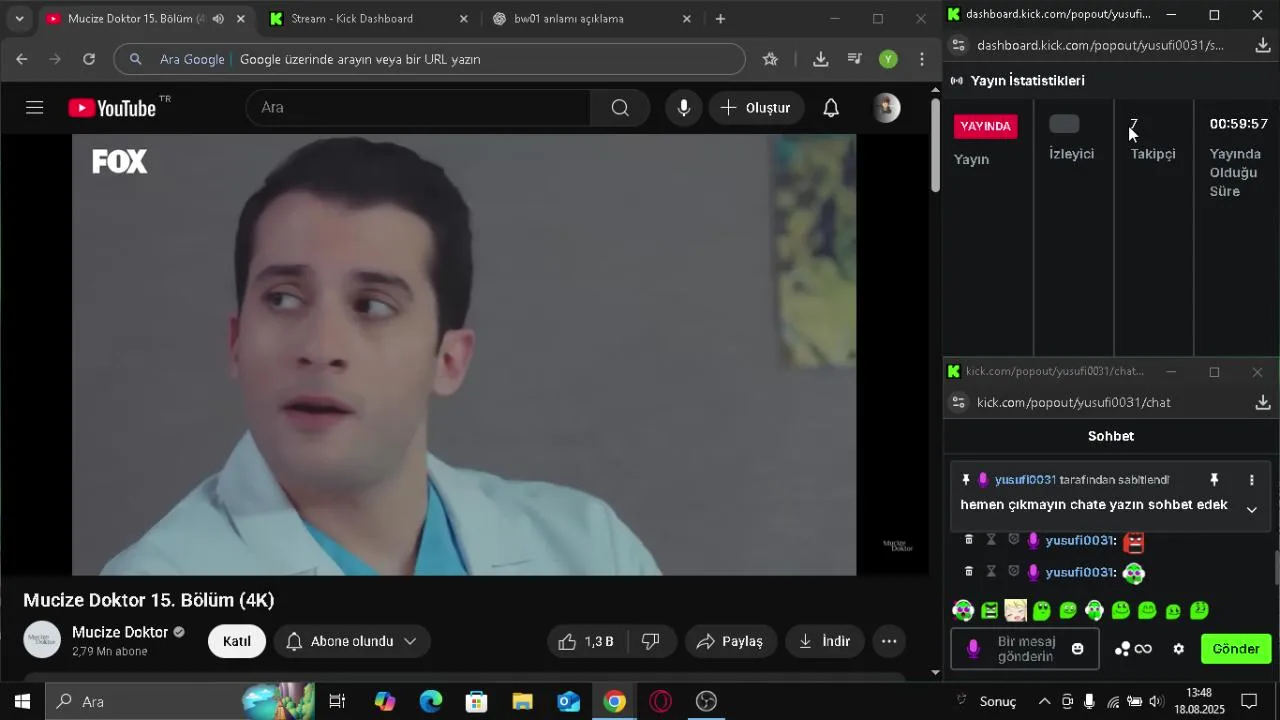Open chat settings gear icon
The height and width of the screenshot is (720, 1280).
(x=1179, y=649)
